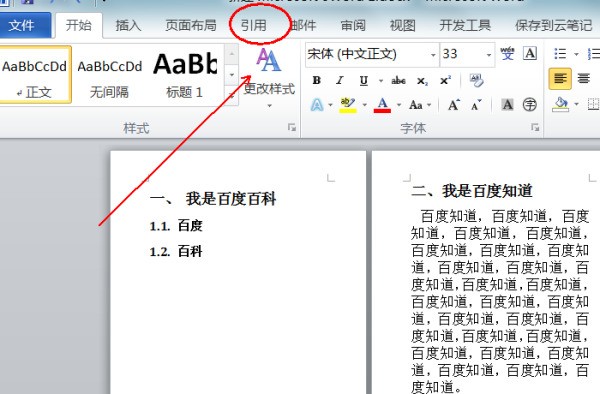Open highlight color dropdown arrow
Image resolution: width=600 pixels, height=394 pixels.
pyautogui.click(x=364, y=105)
